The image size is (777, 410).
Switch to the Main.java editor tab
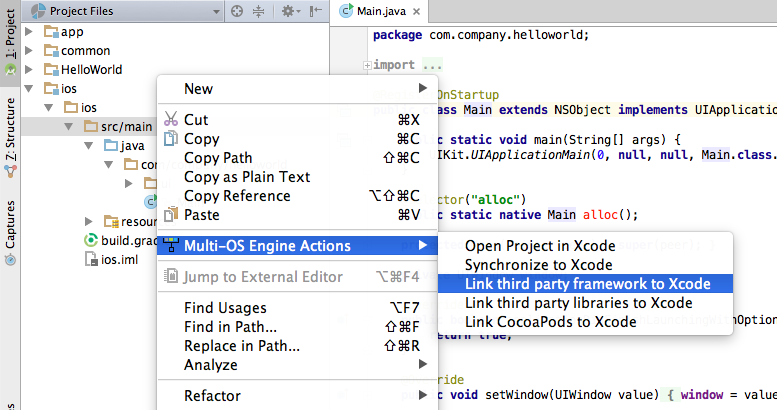381,11
